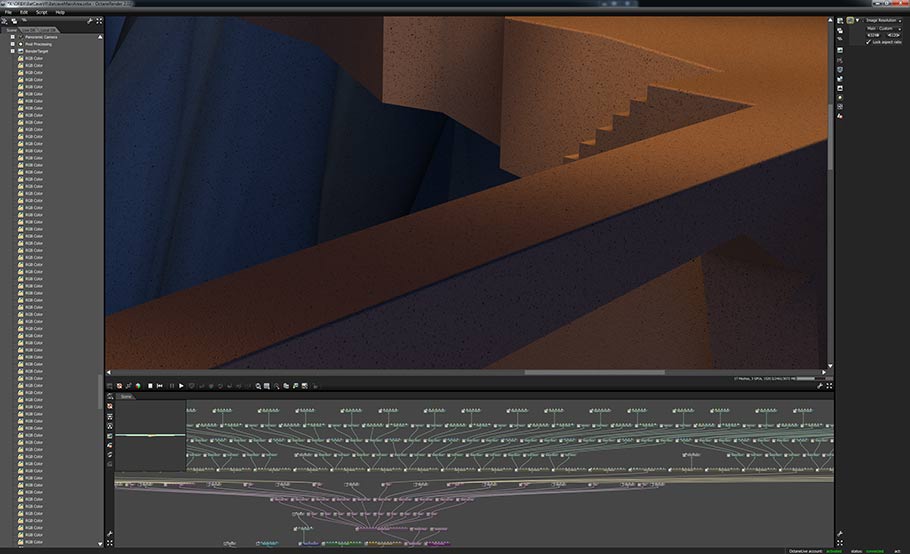The width and height of the screenshot is (910, 554).
Task: Switch to the Scene tab in the outliner
Action: point(12,30)
